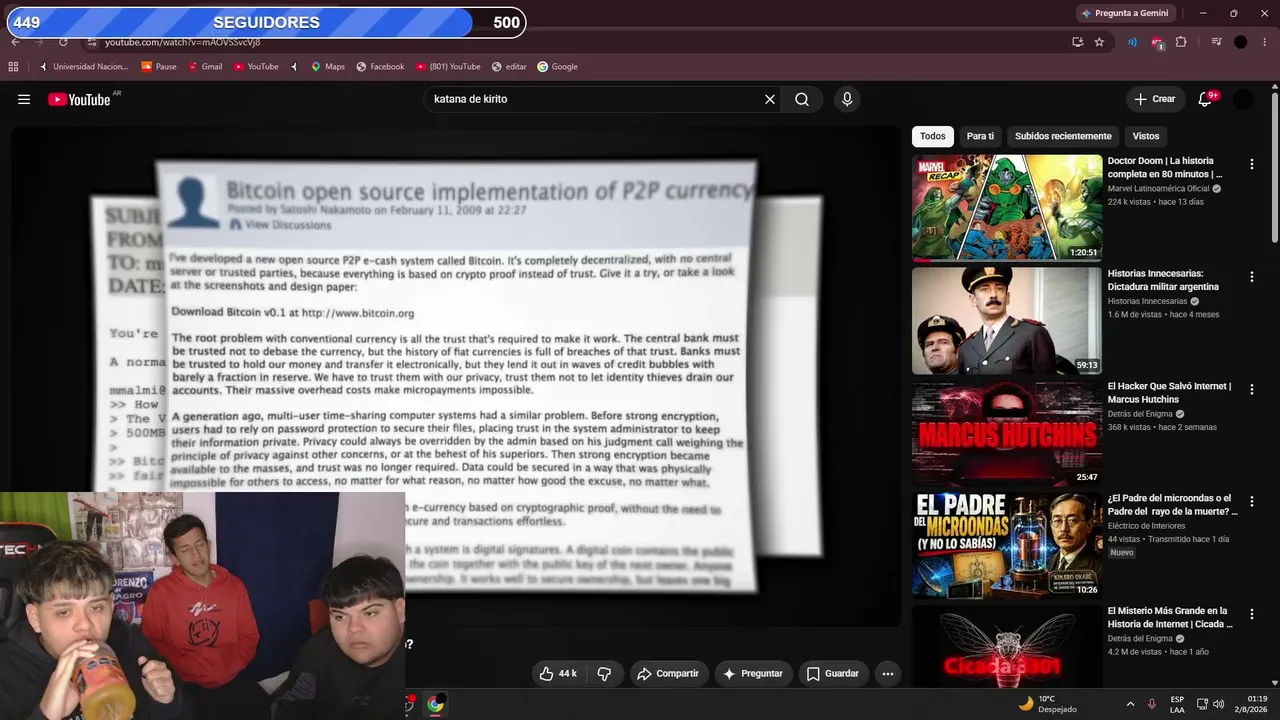Open the YouTube account avatar menu
The width and height of the screenshot is (1280, 720).
pos(1243,99)
